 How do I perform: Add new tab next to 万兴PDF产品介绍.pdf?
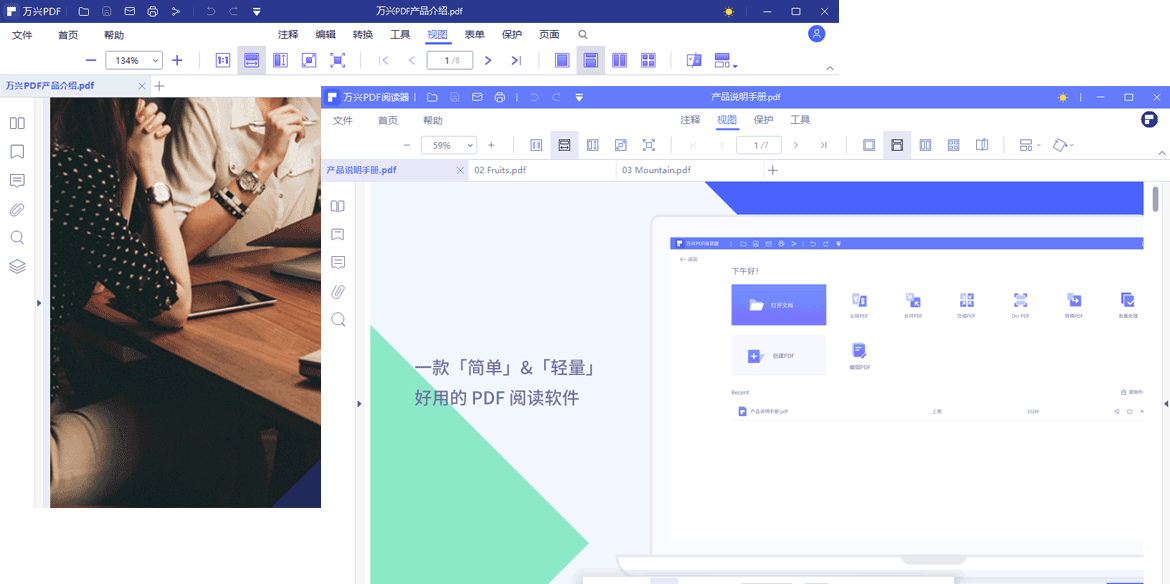[x=159, y=86]
